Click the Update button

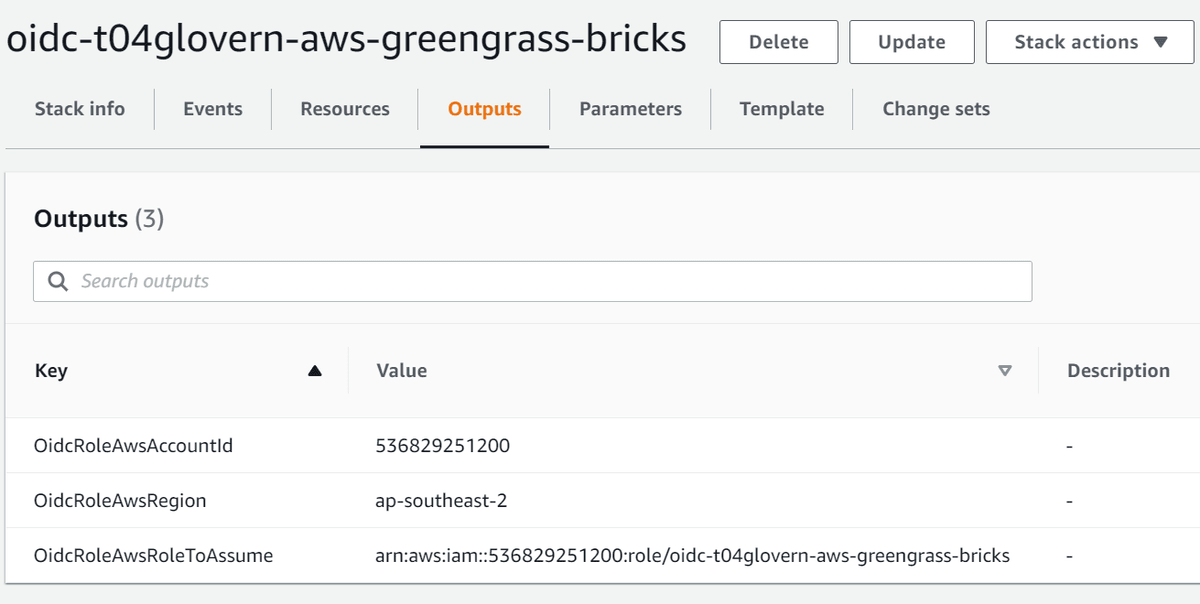(x=911, y=42)
